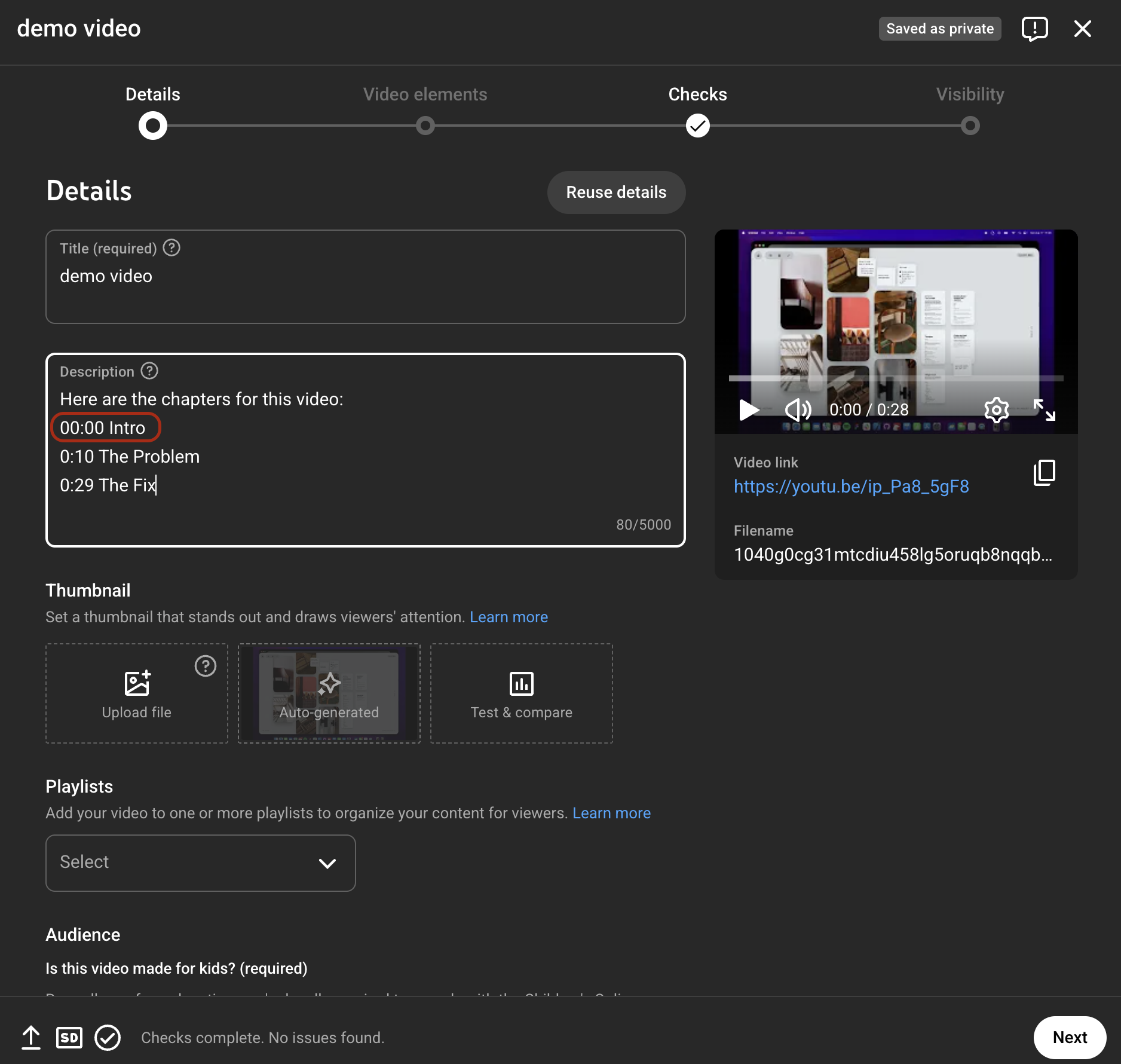Click the Reuse details button
The width and height of the screenshot is (1121, 1064).
coord(617,192)
